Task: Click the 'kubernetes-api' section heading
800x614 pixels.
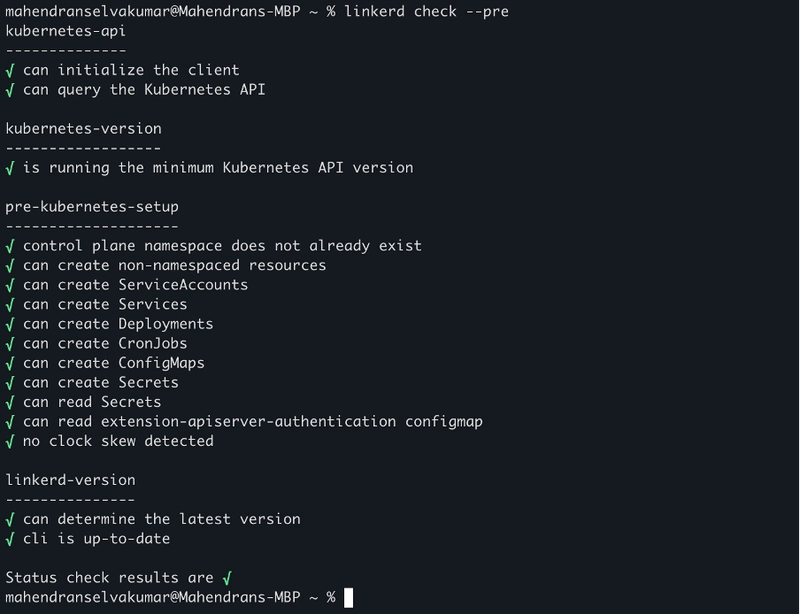Action: (65, 31)
